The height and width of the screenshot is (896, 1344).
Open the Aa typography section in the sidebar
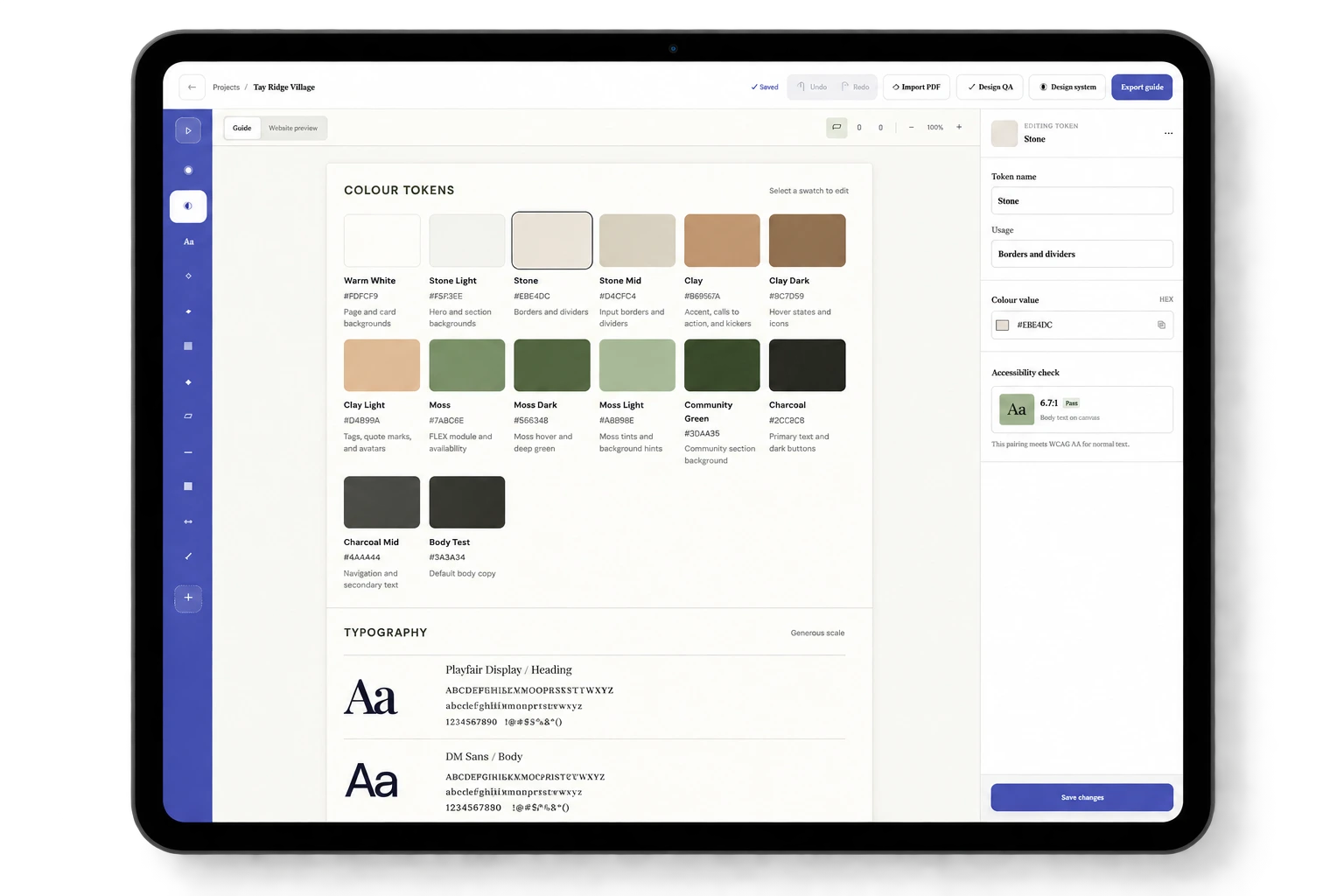pos(188,241)
